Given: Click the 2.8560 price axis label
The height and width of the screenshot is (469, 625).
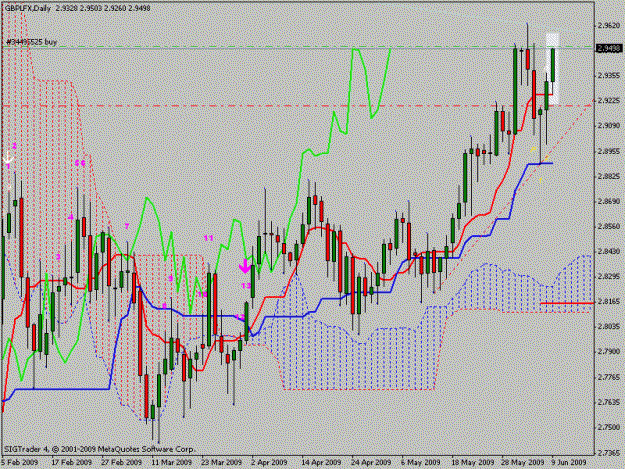Looking at the screenshot, I should [x=609, y=226].
